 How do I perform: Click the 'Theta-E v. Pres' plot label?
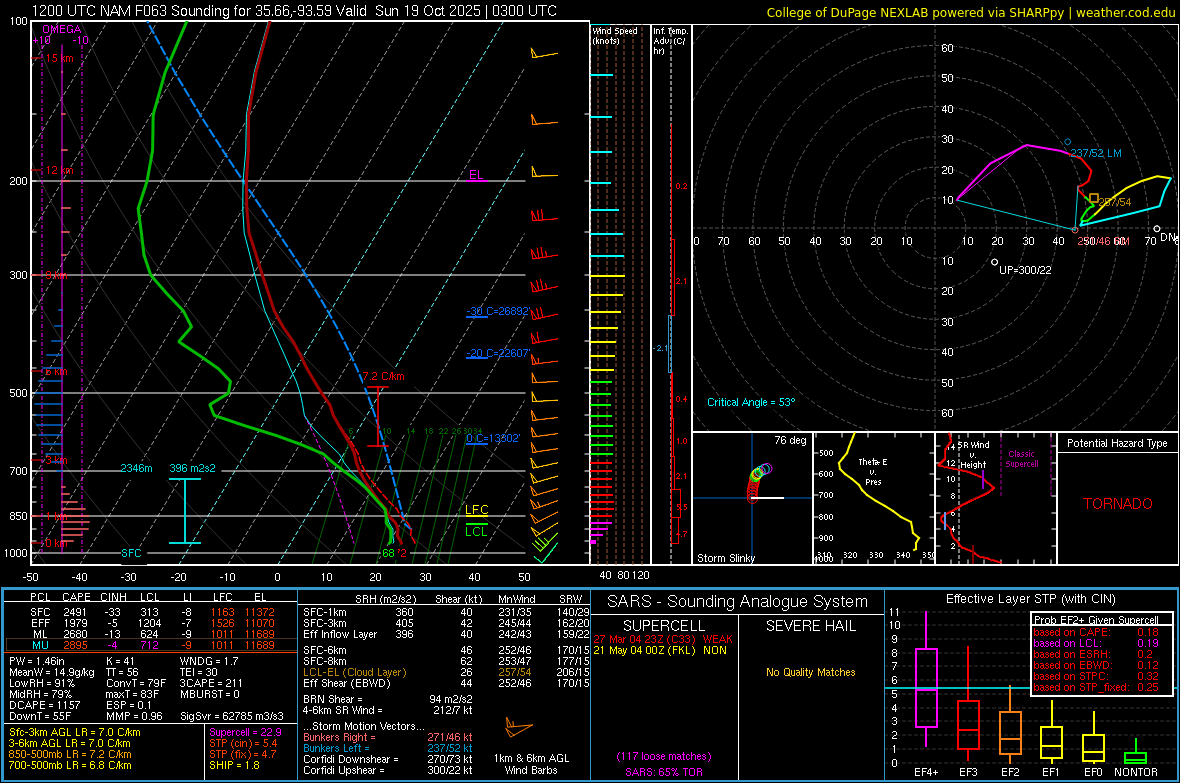click(x=873, y=472)
